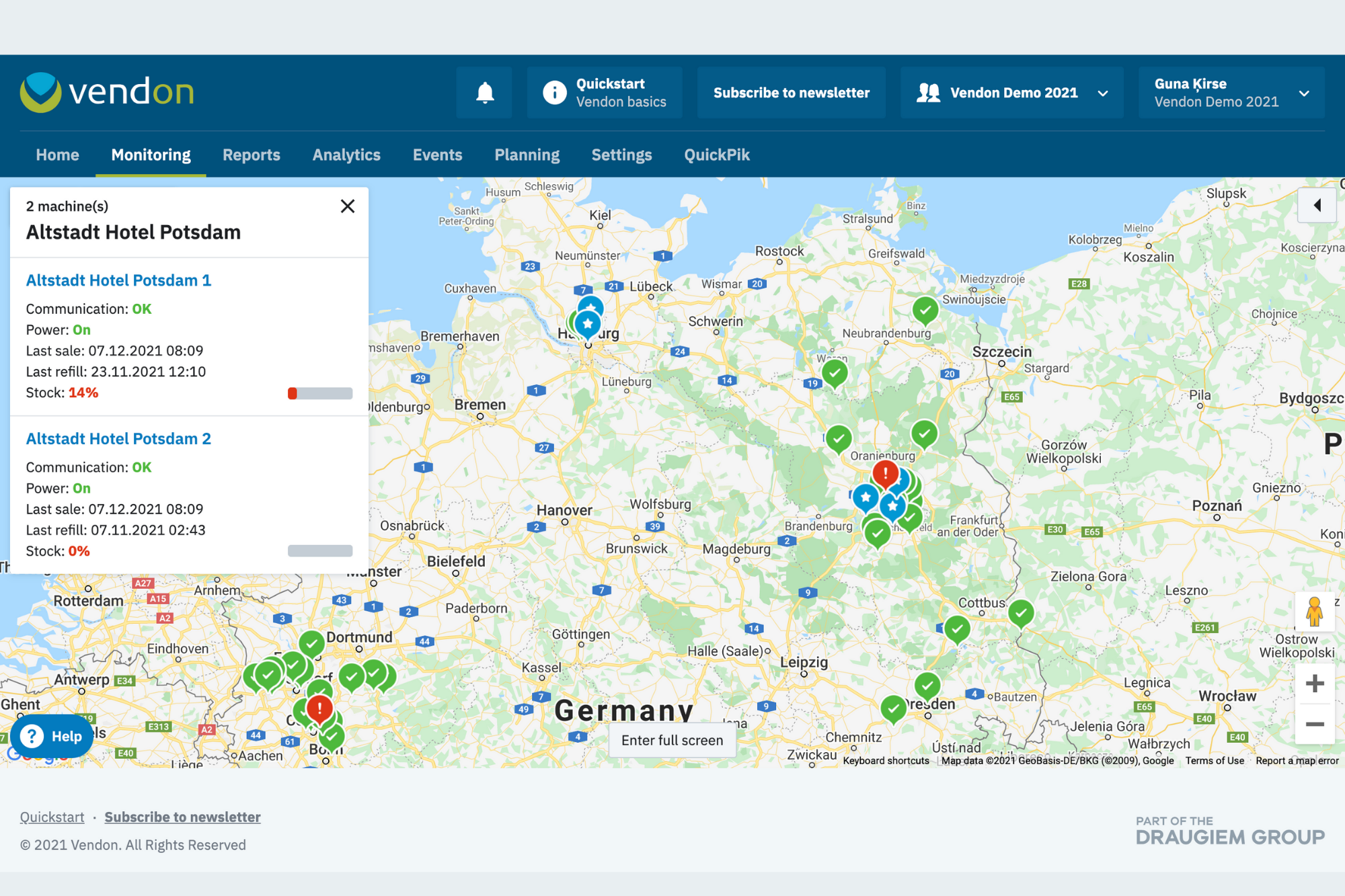This screenshot has width=1345, height=896.
Task: Click Subscribe to newsletter header button
Action: pos(792,93)
